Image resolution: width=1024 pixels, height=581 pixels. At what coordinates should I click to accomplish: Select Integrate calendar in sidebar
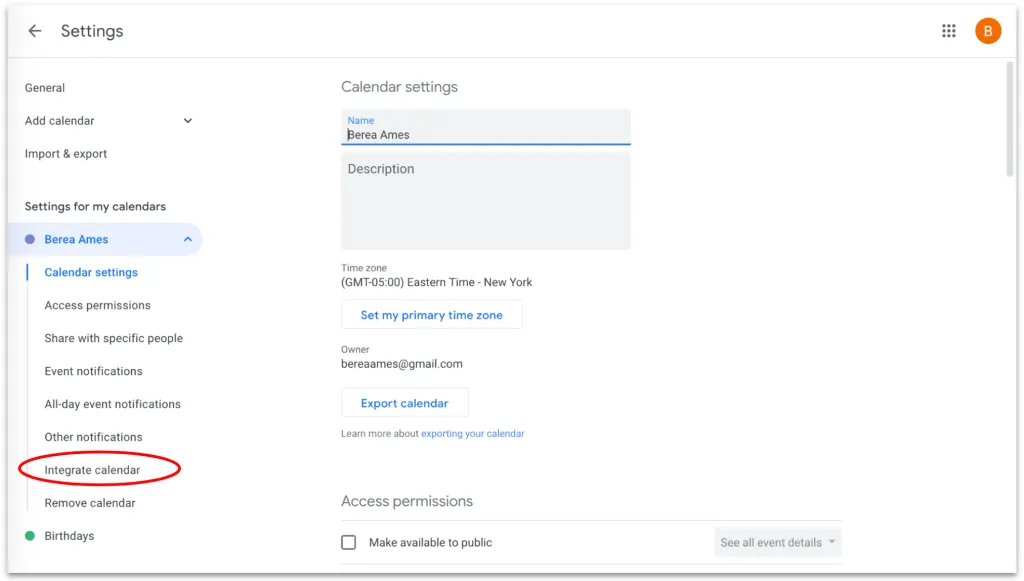[x=92, y=470]
